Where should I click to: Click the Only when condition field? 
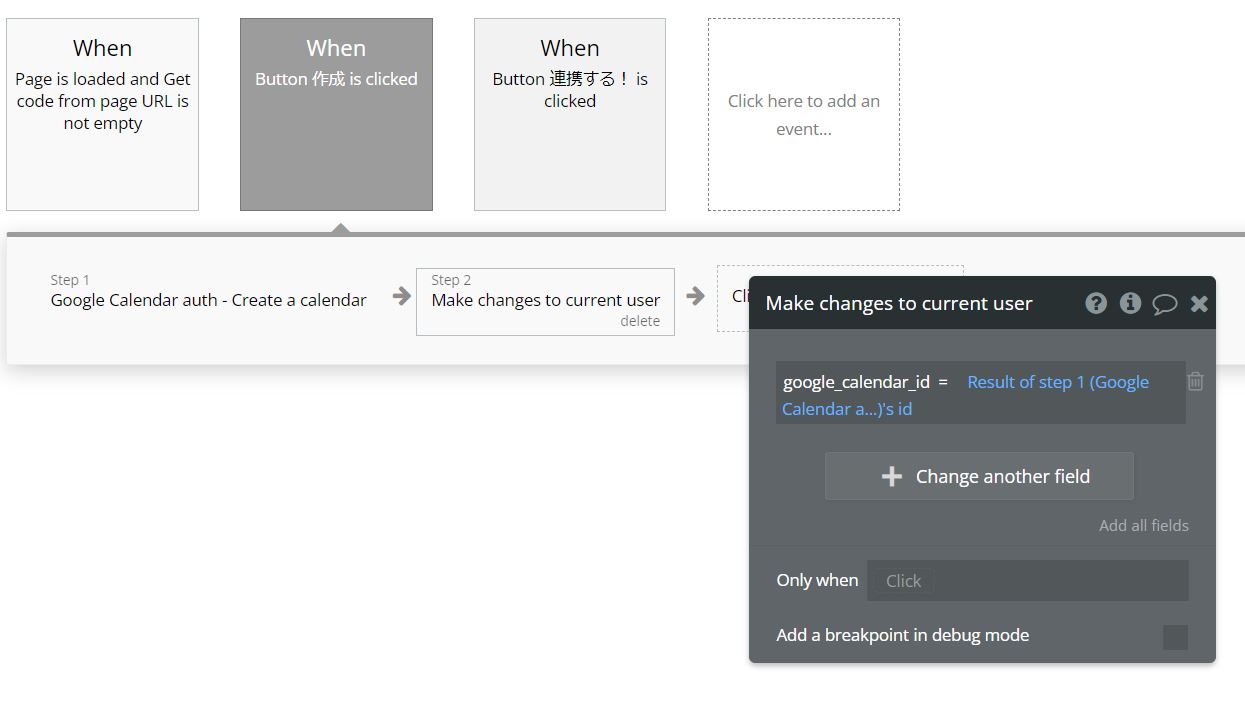point(1027,581)
